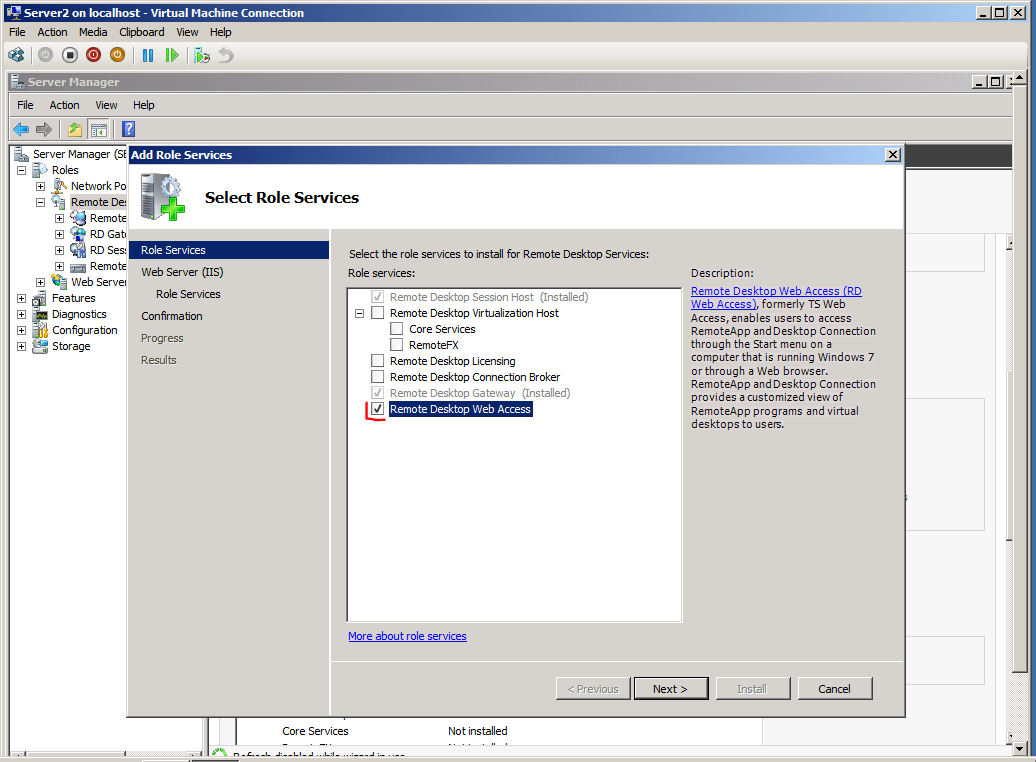The image size is (1036, 762).
Task: Expand the Diagnostics node
Action: click(21, 315)
